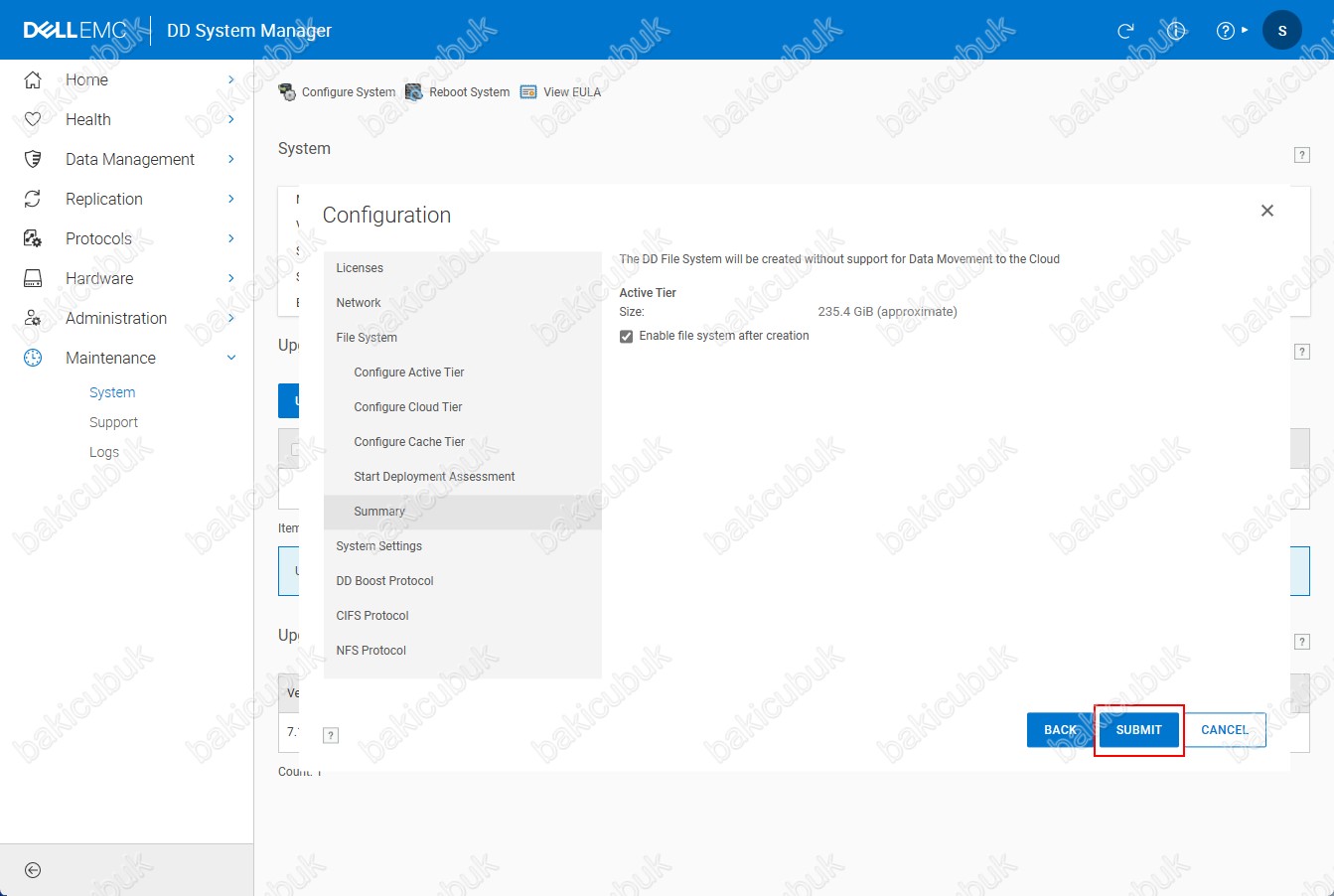Click the Hardware drive icon
Viewport: 1334px width, 896px height.
(x=33, y=278)
